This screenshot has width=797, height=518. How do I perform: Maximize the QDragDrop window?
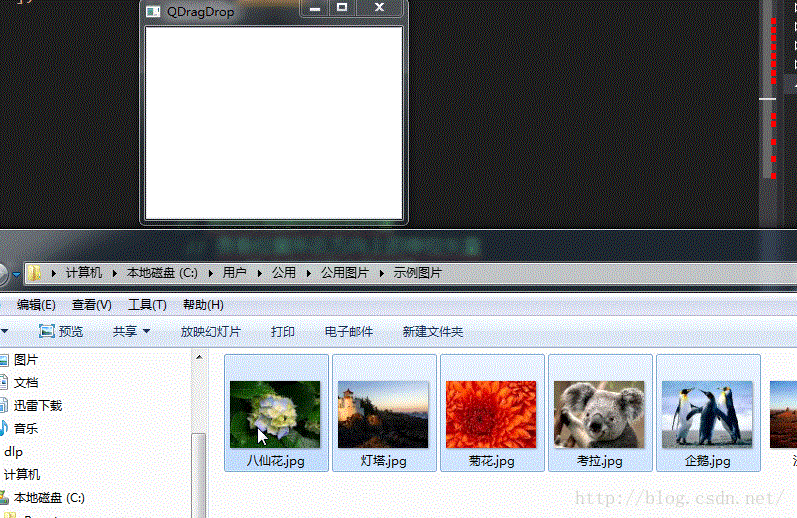point(342,8)
